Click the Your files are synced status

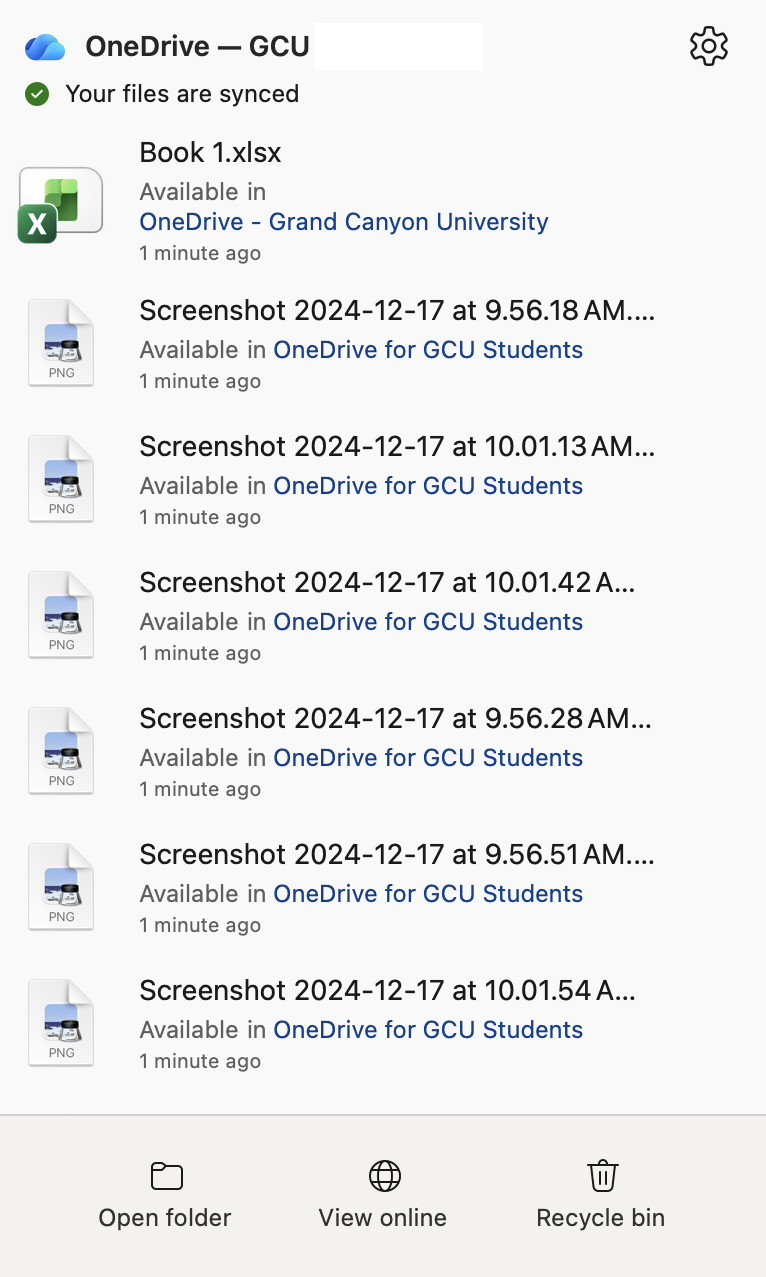point(182,95)
